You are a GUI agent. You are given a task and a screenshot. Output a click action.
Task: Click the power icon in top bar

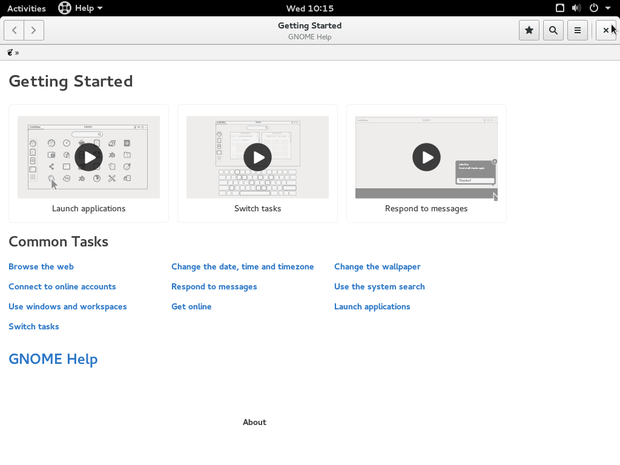pyautogui.click(x=594, y=8)
